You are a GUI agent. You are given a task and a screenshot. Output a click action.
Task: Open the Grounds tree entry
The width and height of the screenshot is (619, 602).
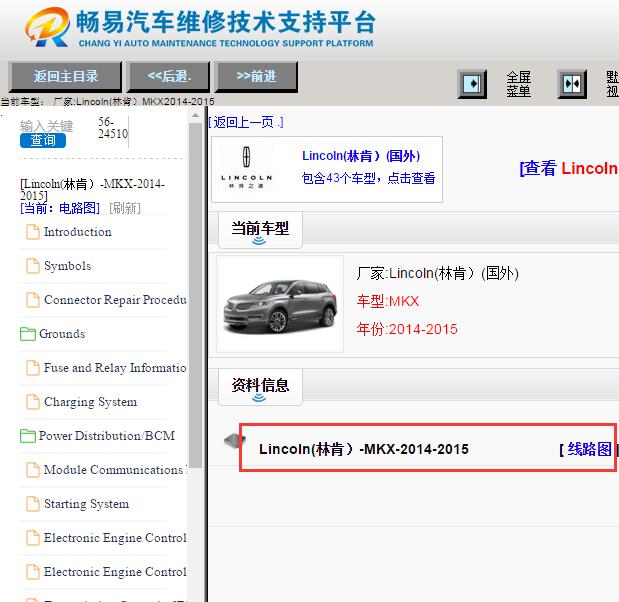[62, 334]
